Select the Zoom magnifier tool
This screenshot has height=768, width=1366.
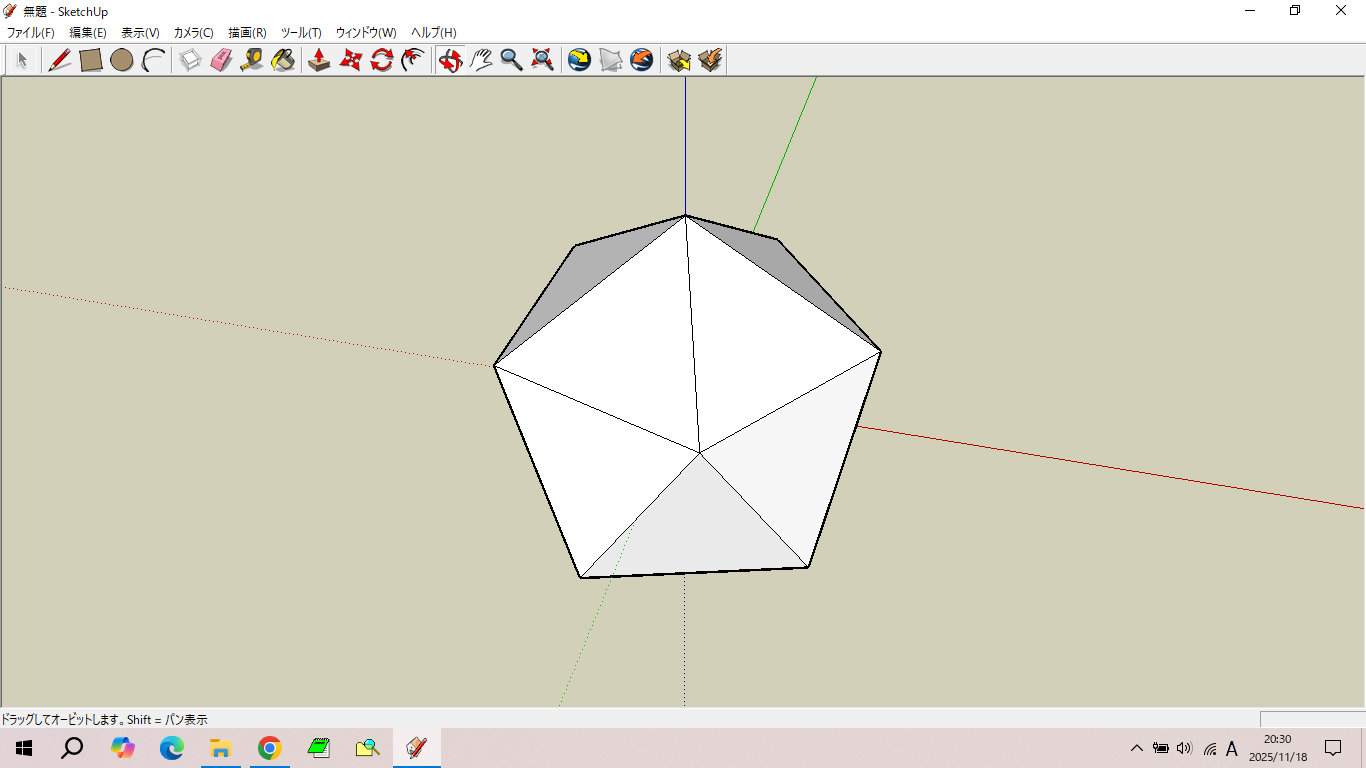(x=511, y=60)
